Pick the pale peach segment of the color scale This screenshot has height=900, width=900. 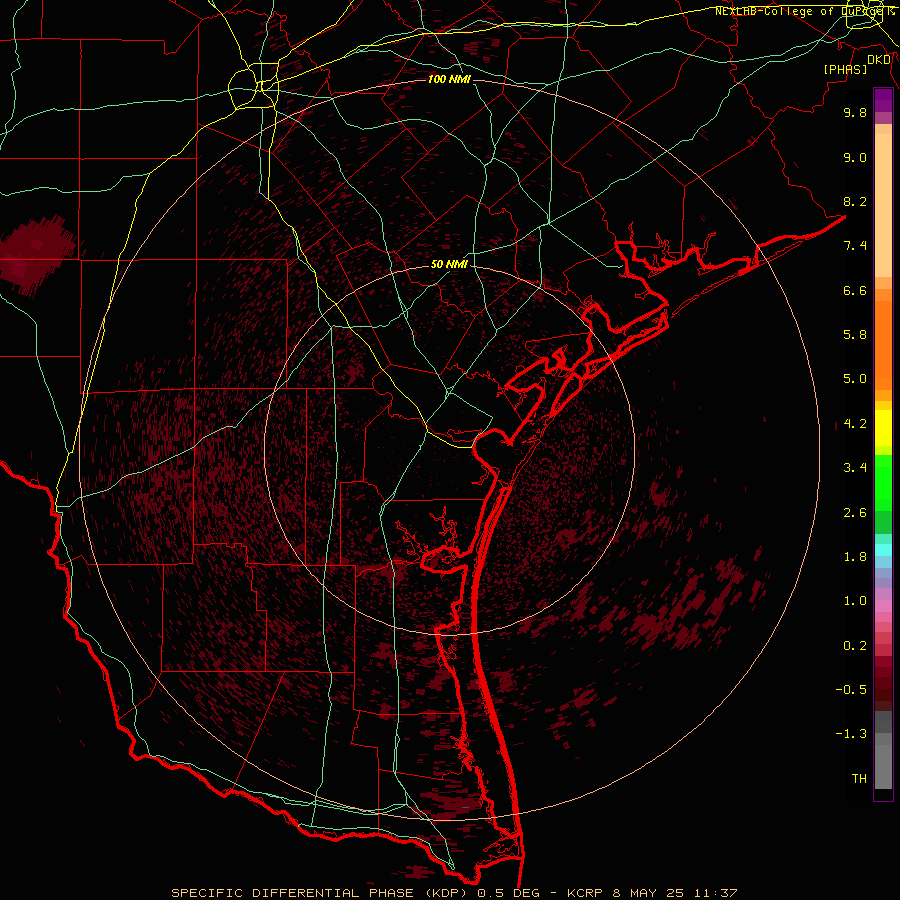point(883,205)
